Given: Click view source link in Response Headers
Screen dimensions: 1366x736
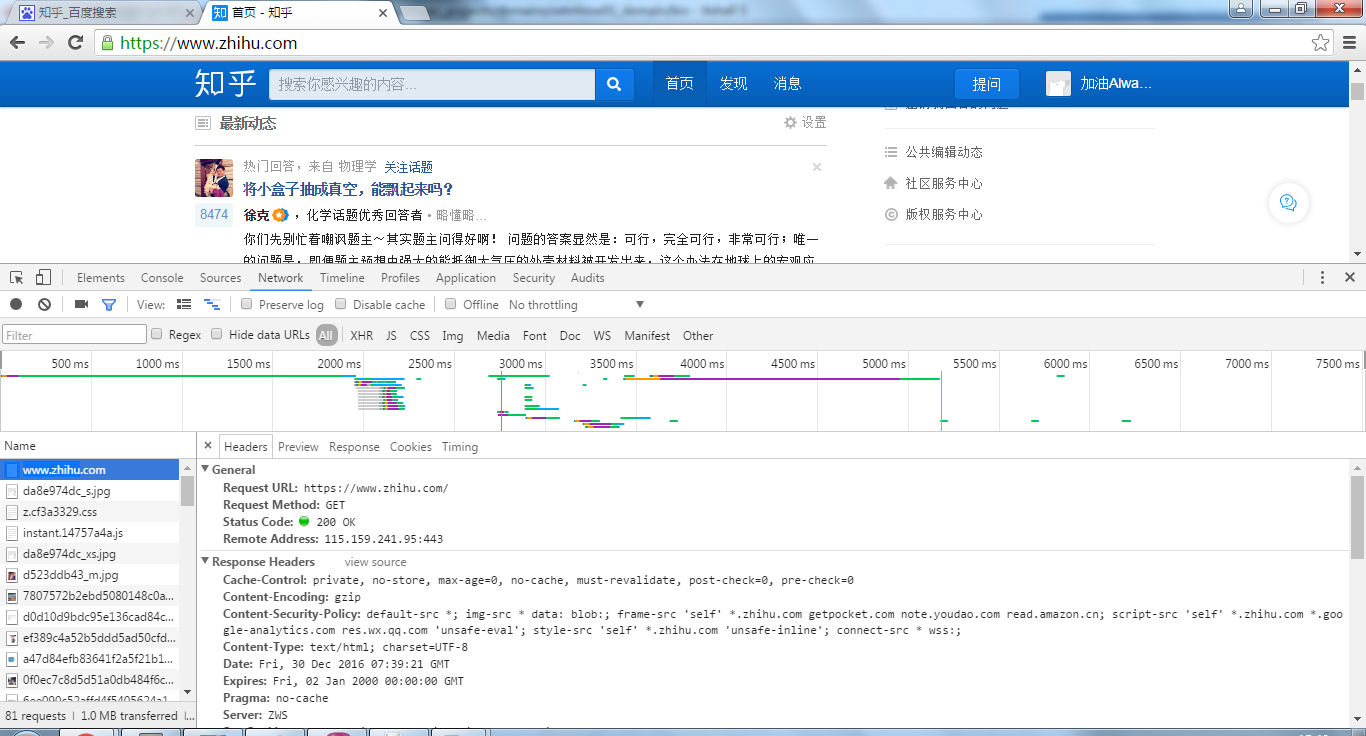Looking at the screenshot, I should pos(376,562).
